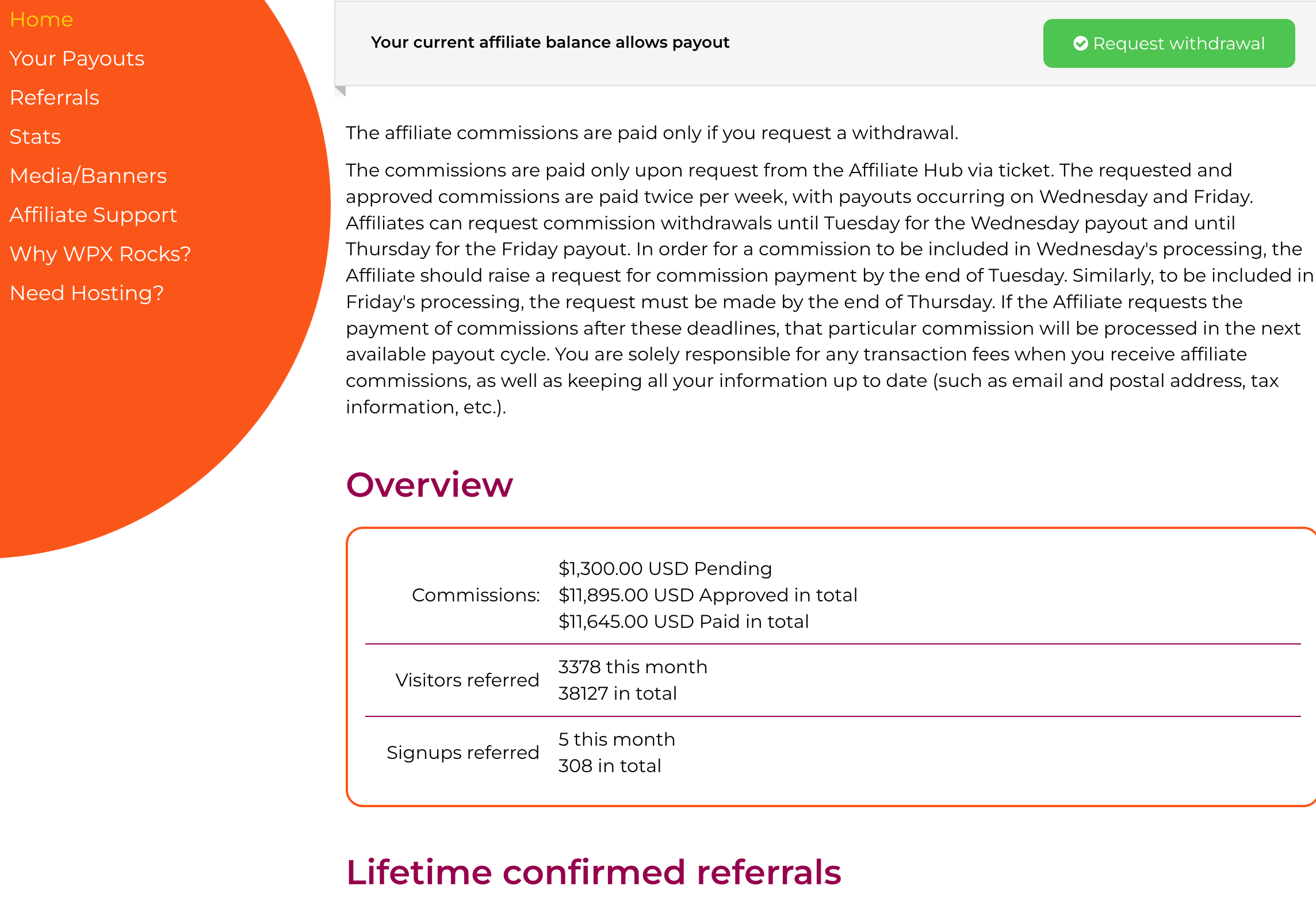
Task: Click the 3378 visitors this month figure
Action: (633, 666)
